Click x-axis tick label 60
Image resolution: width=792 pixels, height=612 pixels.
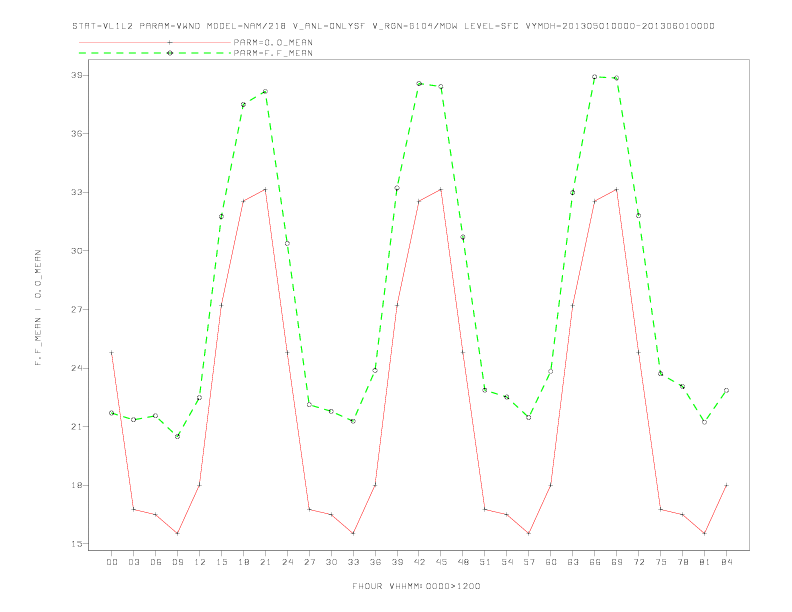click(x=551, y=562)
